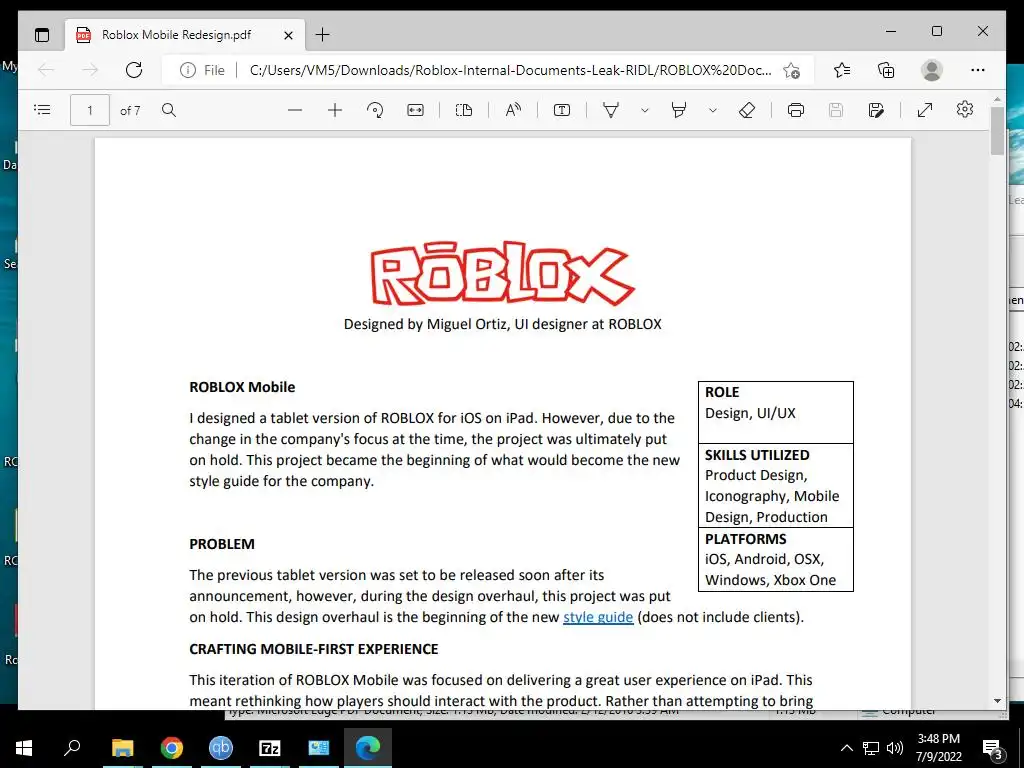Viewport: 1024px width, 768px height.
Task: Click the 'PLATFORMS' table heading
Action: 746,539
